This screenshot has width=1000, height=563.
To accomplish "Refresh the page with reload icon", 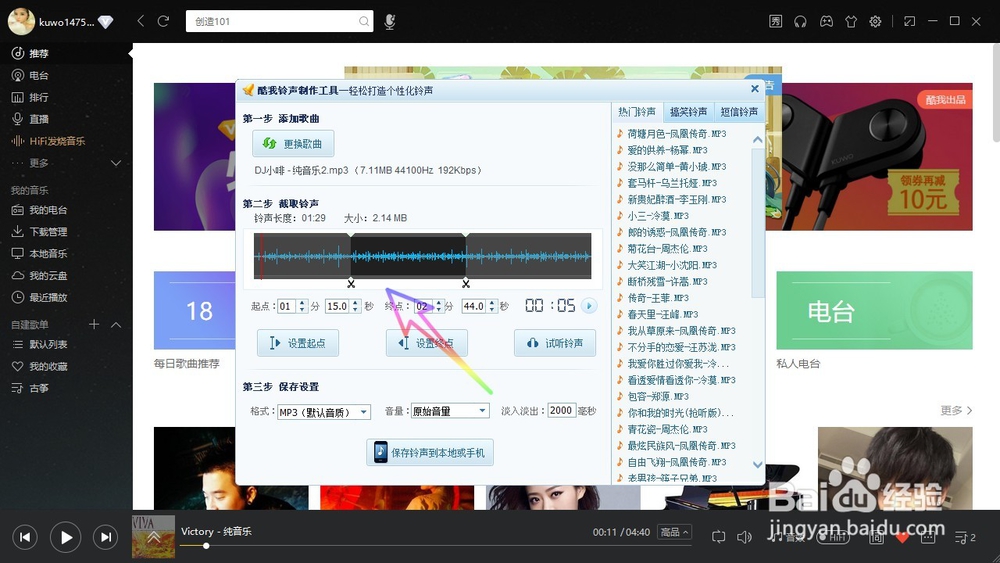I will 163,21.
